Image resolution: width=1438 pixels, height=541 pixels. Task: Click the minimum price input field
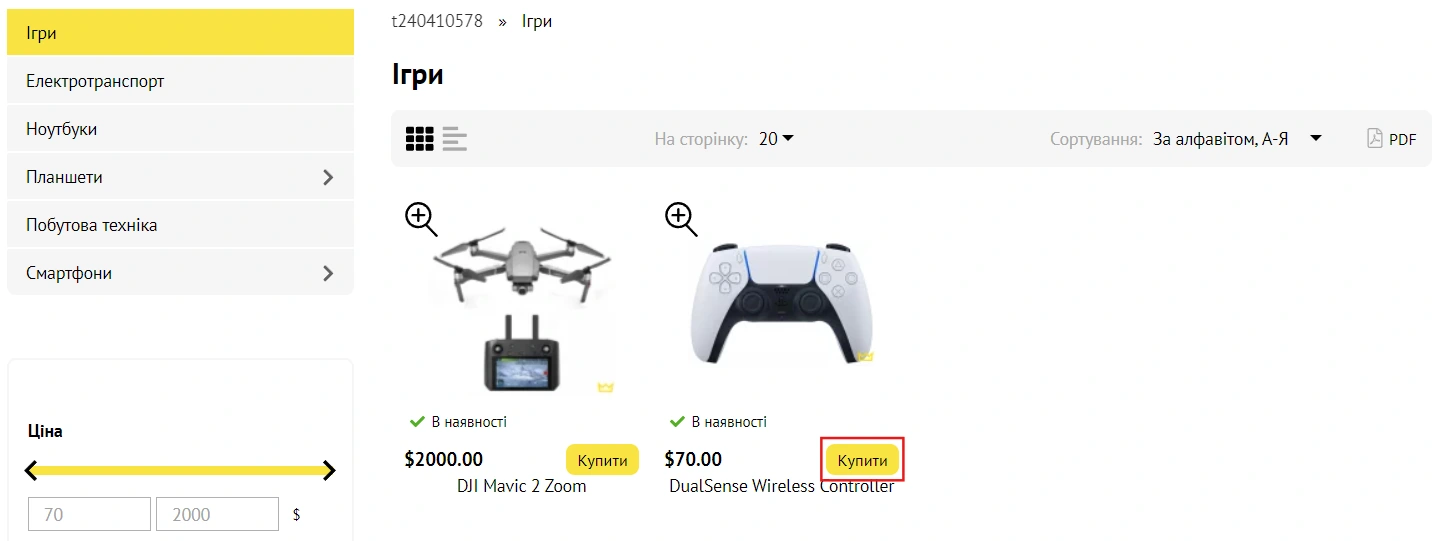coord(89,514)
